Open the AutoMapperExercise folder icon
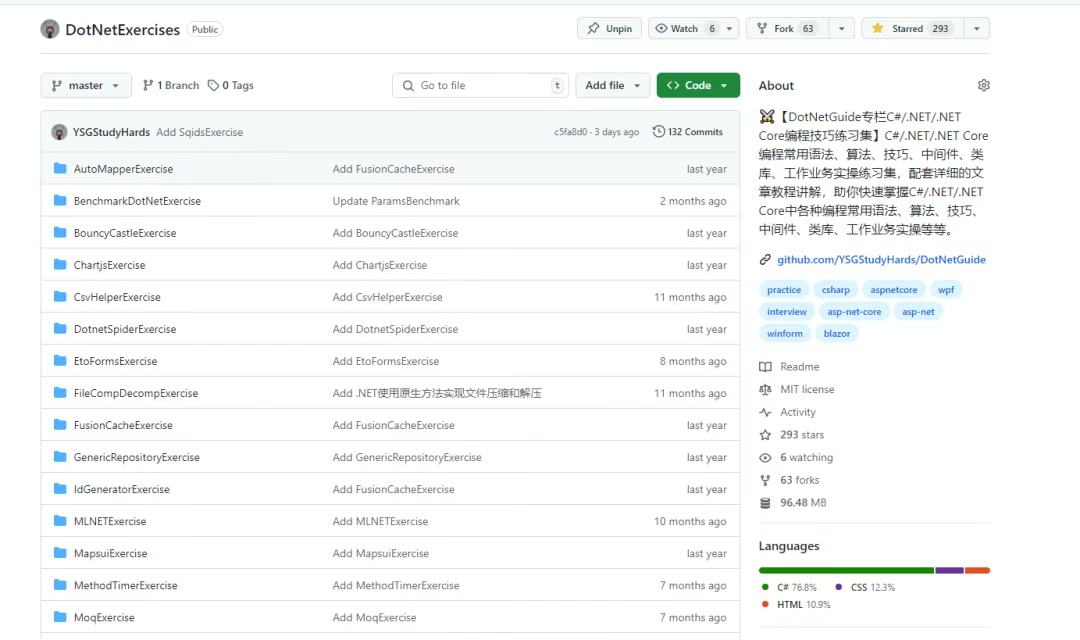This screenshot has height=640, width=1080. click(60, 168)
